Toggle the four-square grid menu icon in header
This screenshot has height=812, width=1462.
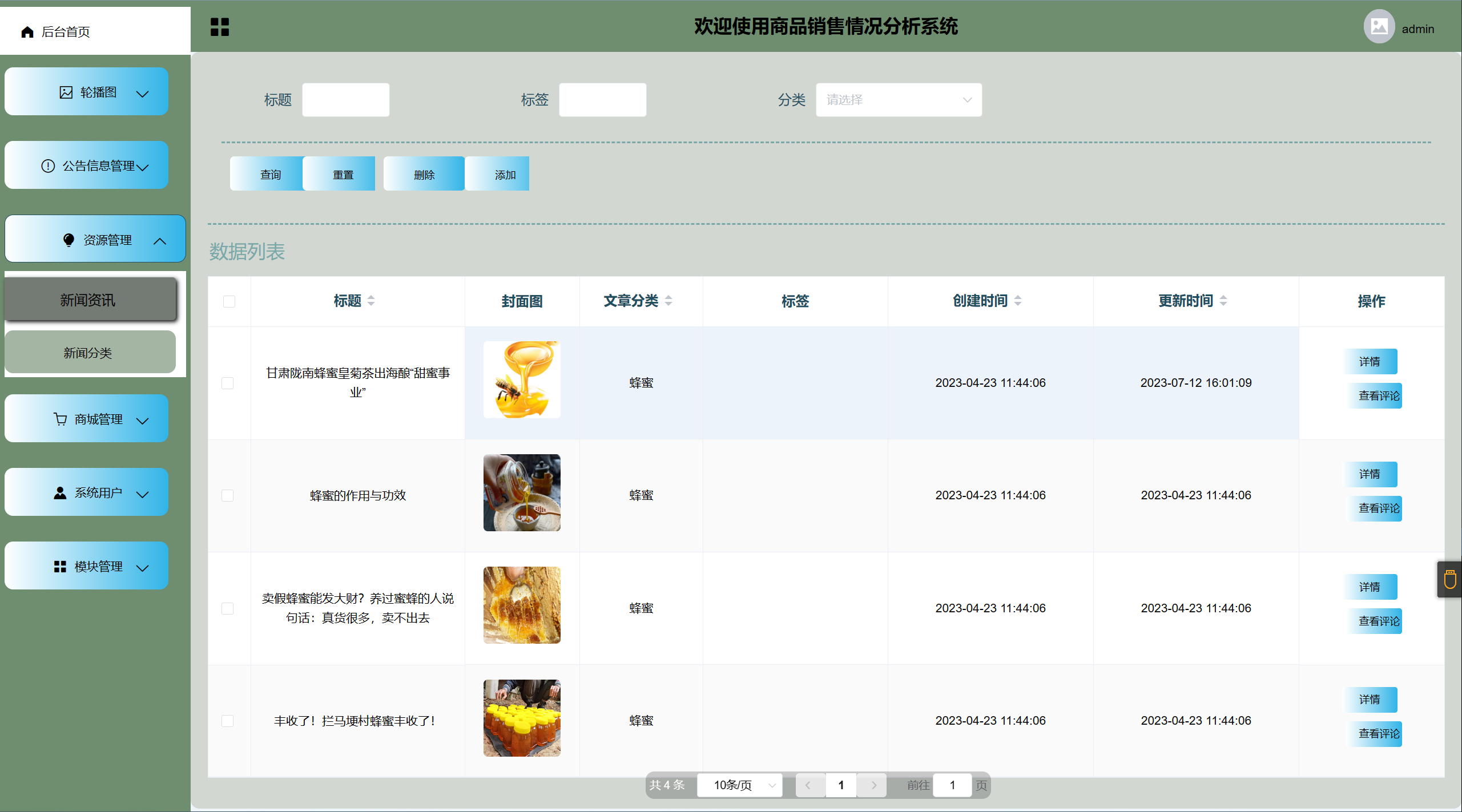[x=219, y=27]
